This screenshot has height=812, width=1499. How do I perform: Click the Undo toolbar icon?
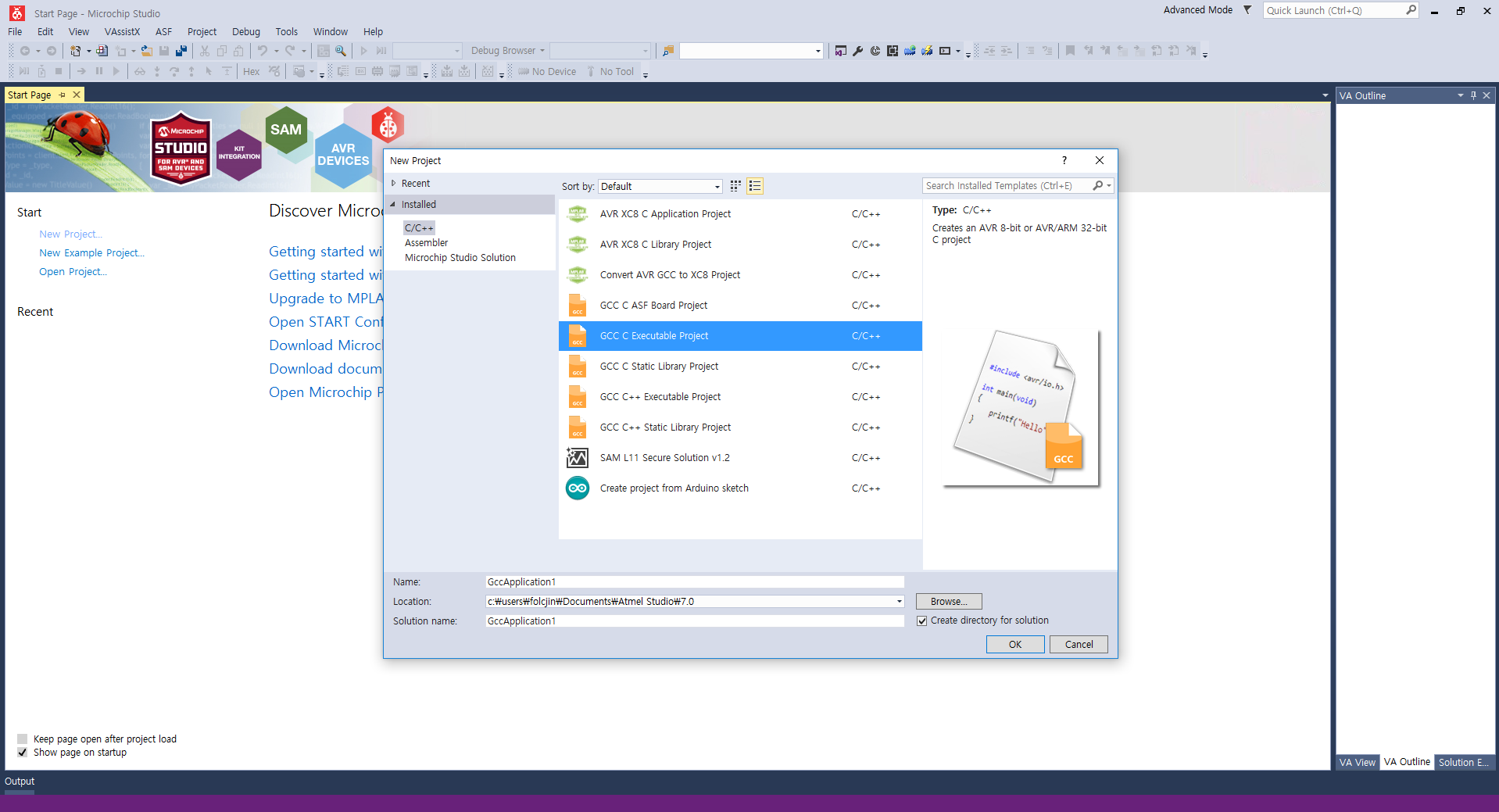point(263,51)
